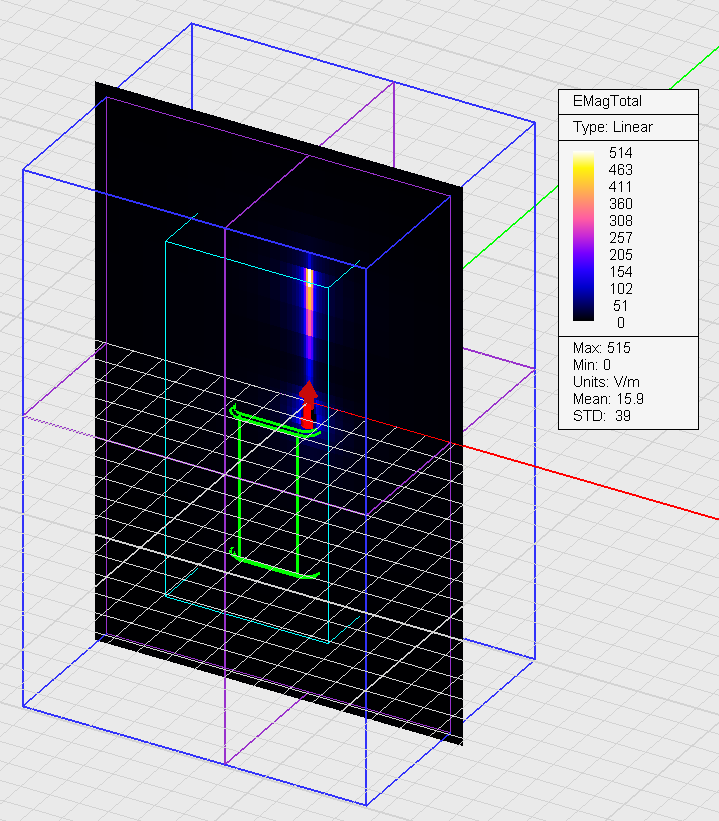Viewport: 719px width, 821px height.
Task: Click the Units: V/m label
Action: click(607, 382)
